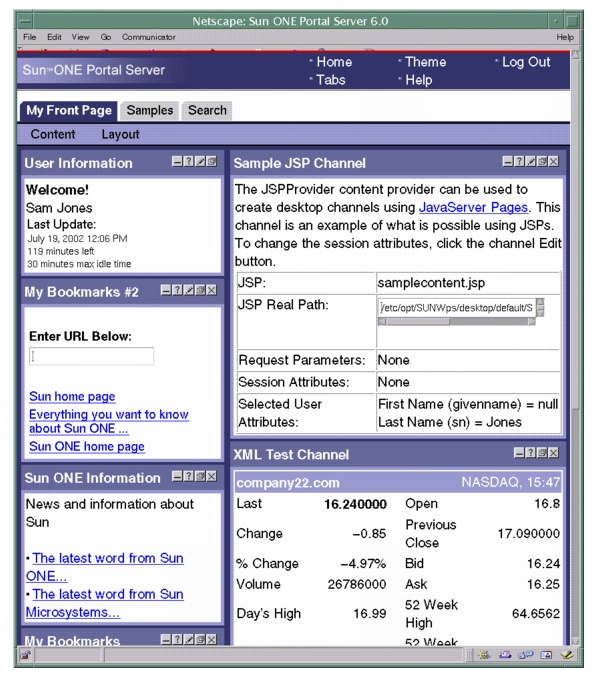The height and width of the screenshot is (680, 600).
Task: Follow the JavaServer Pages link
Action: [x=473, y=207]
